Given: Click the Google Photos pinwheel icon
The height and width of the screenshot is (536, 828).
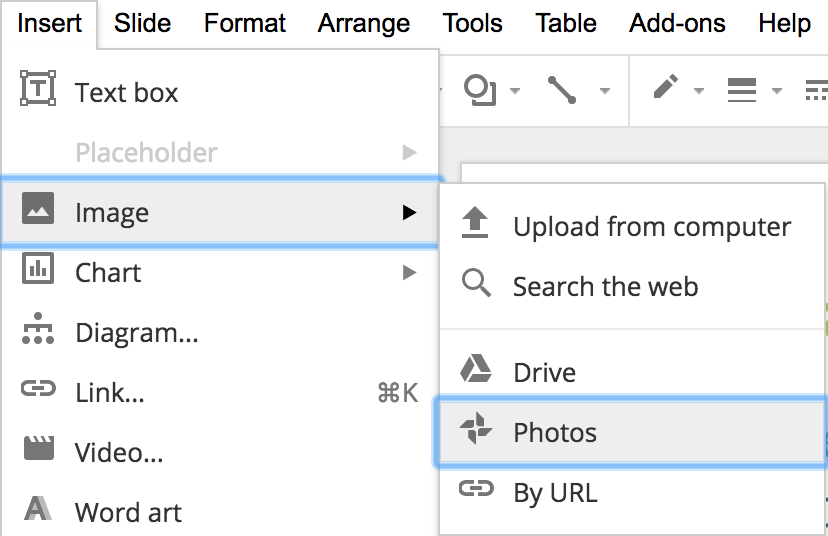Looking at the screenshot, I should [476, 431].
